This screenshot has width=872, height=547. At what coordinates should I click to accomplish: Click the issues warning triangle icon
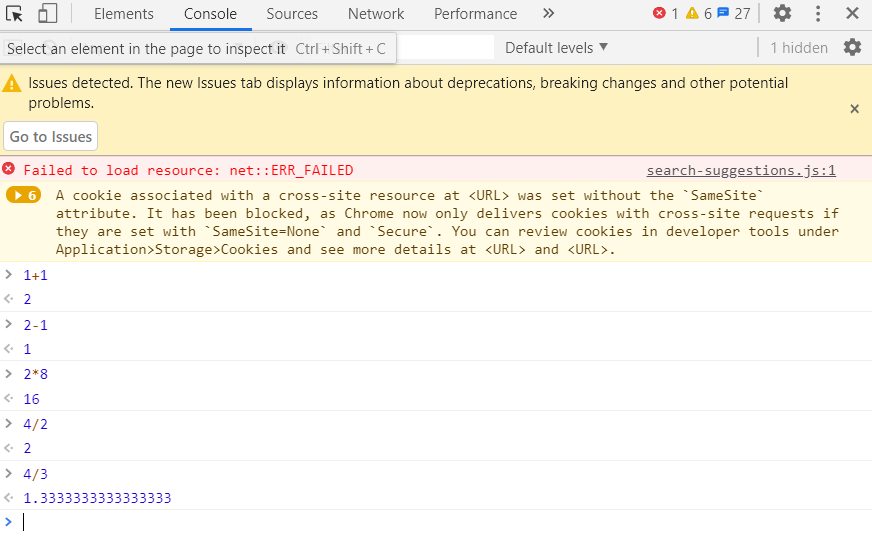coord(12,84)
